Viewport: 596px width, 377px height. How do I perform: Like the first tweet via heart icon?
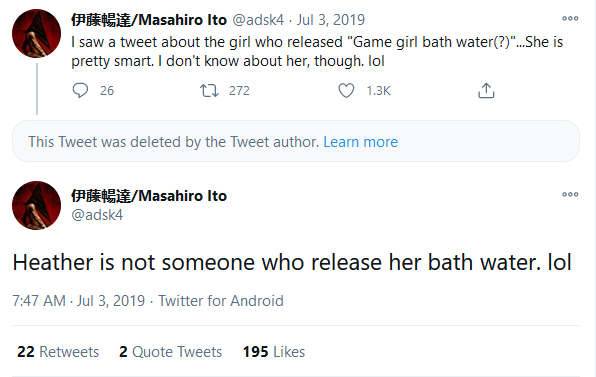(x=346, y=90)
